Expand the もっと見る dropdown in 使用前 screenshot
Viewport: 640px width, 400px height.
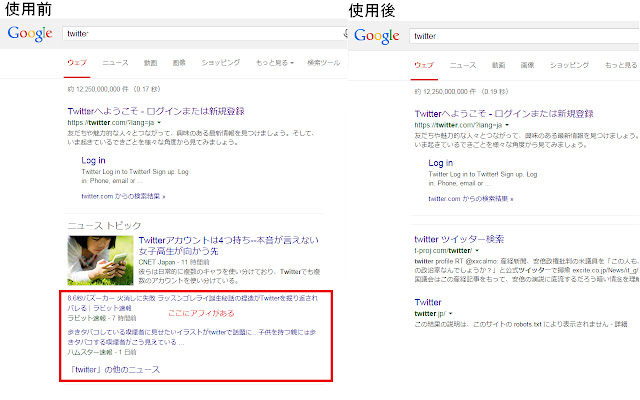click(x=275, y=63)
